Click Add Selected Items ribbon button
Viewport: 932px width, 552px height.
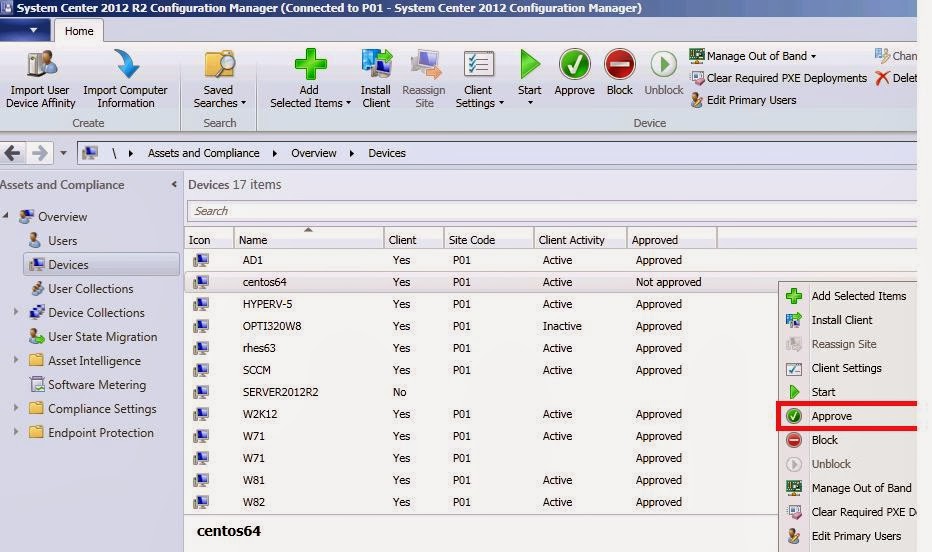click(310, 80)
